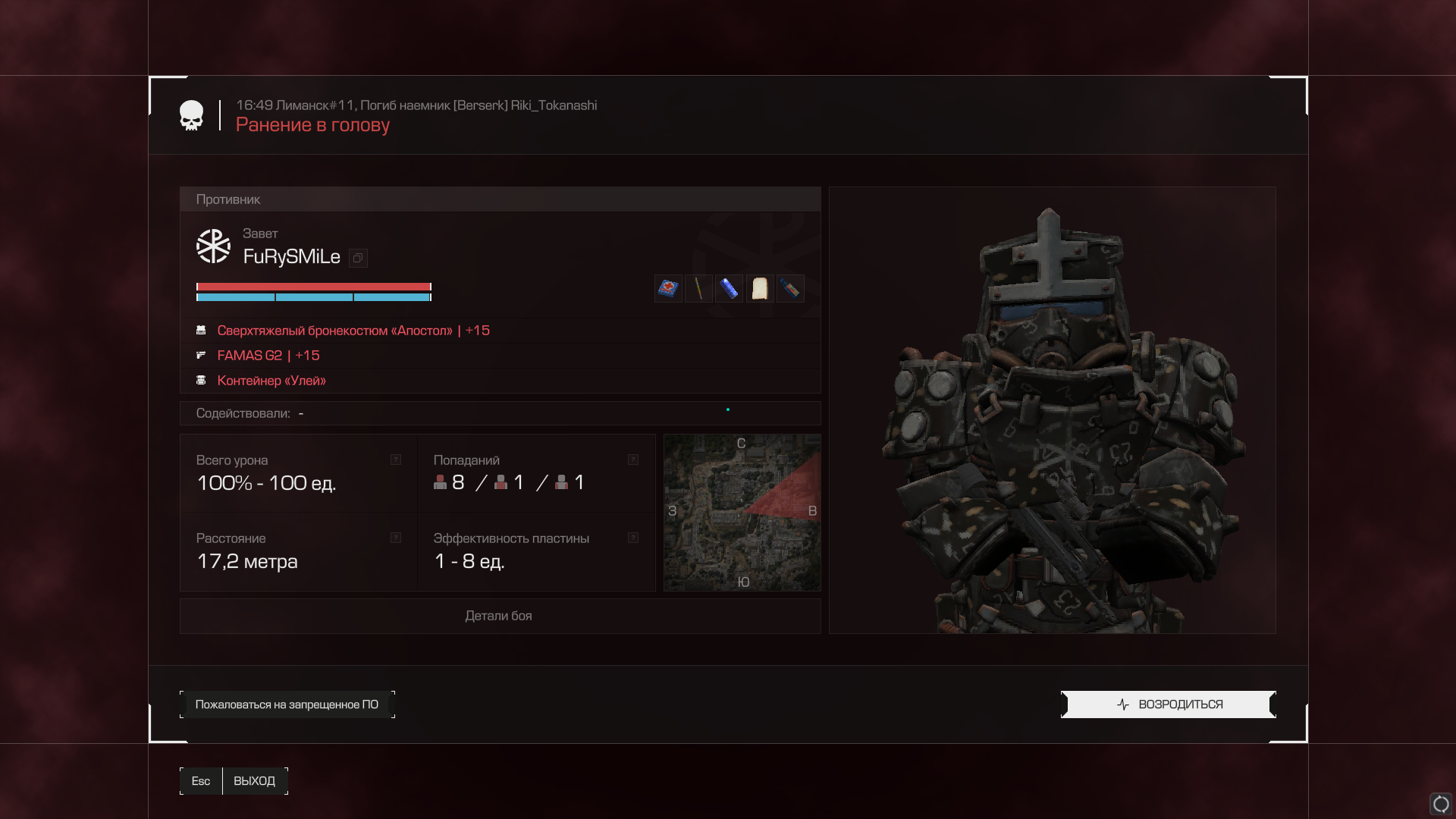Select the bread slice item icon
This screenshot has width=1456, height=819.
760,288
